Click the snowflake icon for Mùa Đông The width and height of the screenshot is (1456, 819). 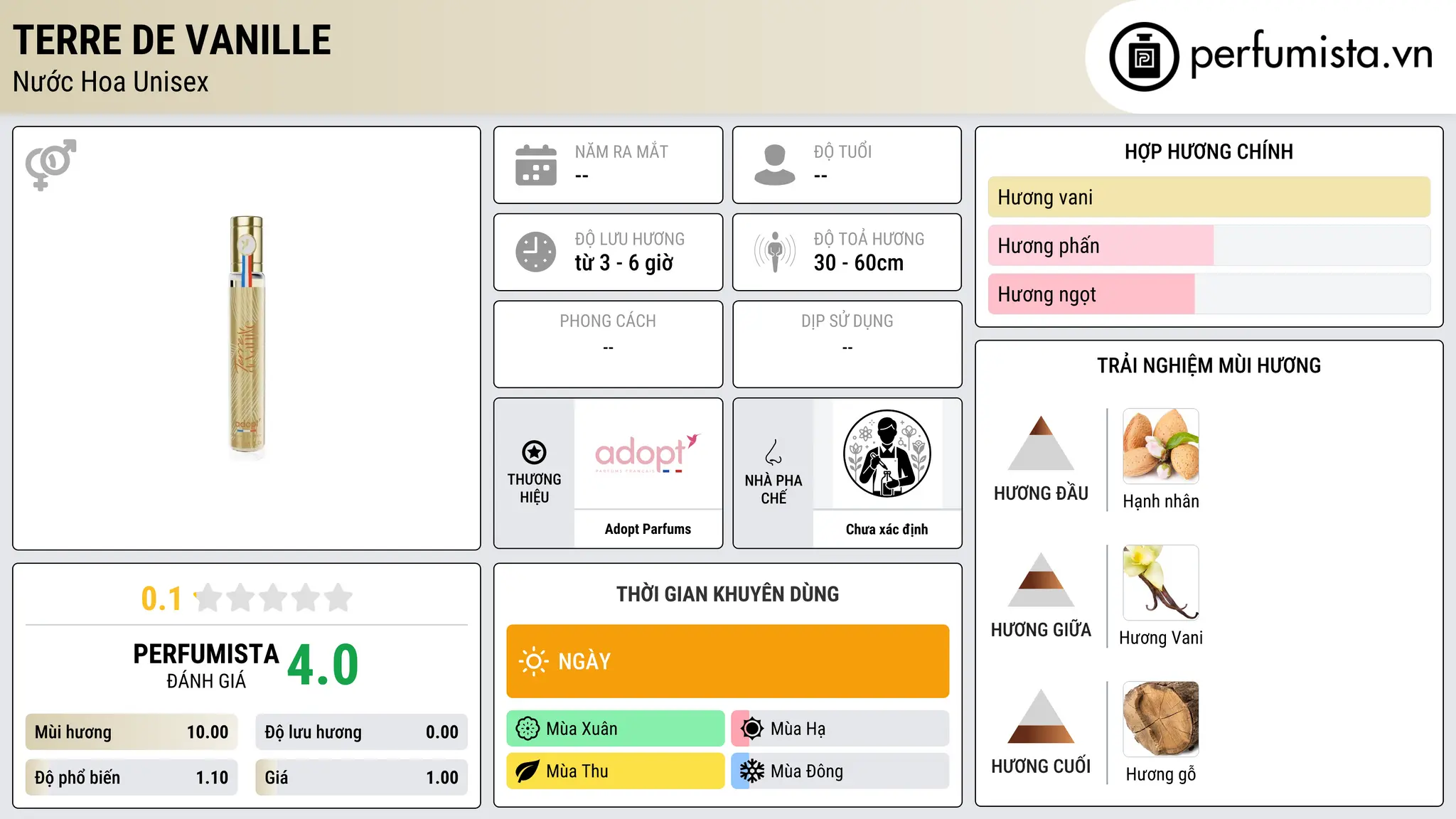coord(751,771)
